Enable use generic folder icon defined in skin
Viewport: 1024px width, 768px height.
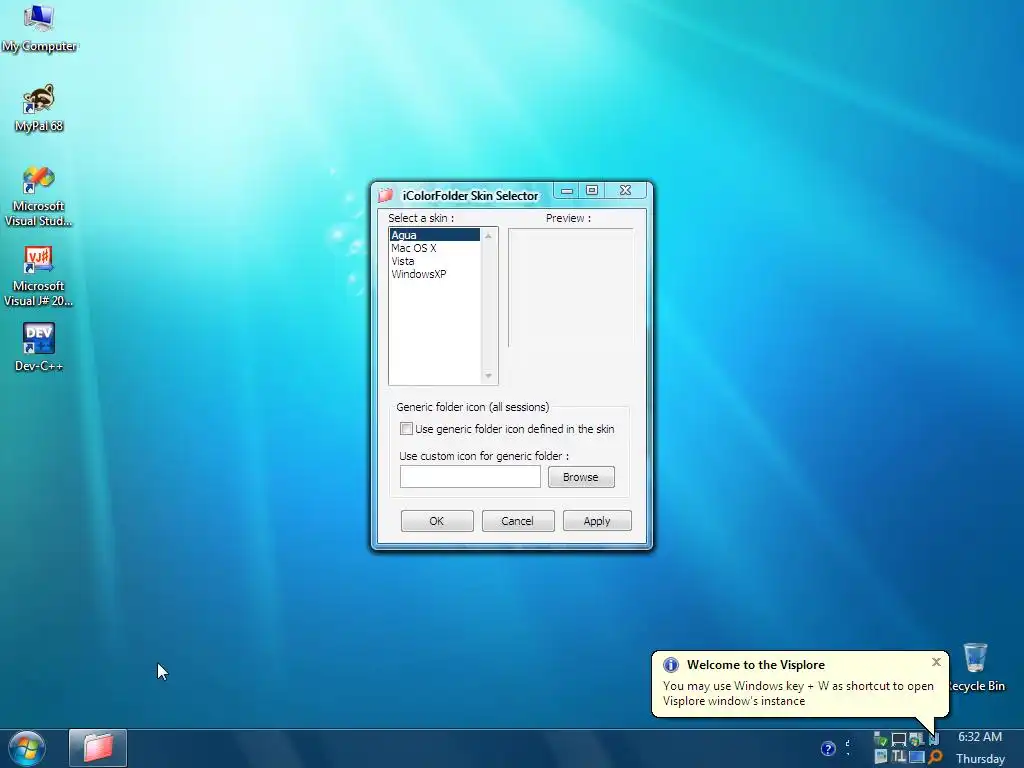tap(406, 428)
